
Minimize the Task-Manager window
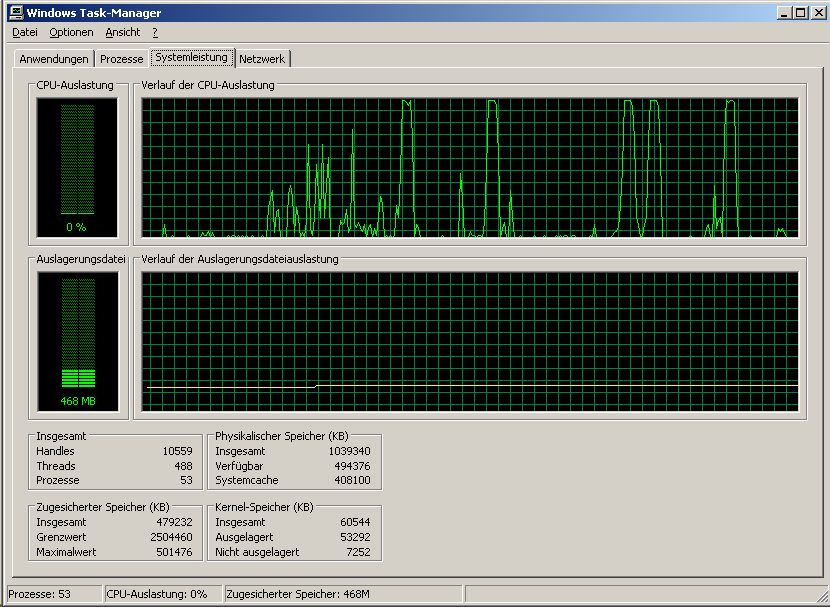(782, 13)
